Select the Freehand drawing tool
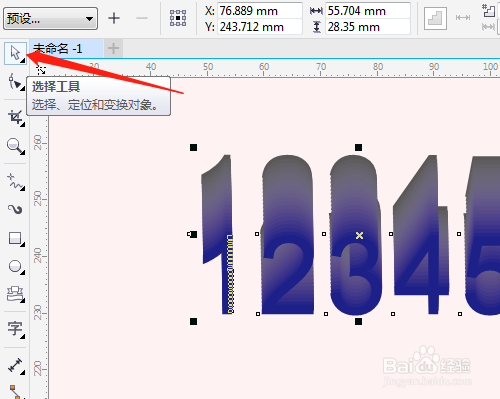The width and height of the screenshot is (500, 399). 15,182
